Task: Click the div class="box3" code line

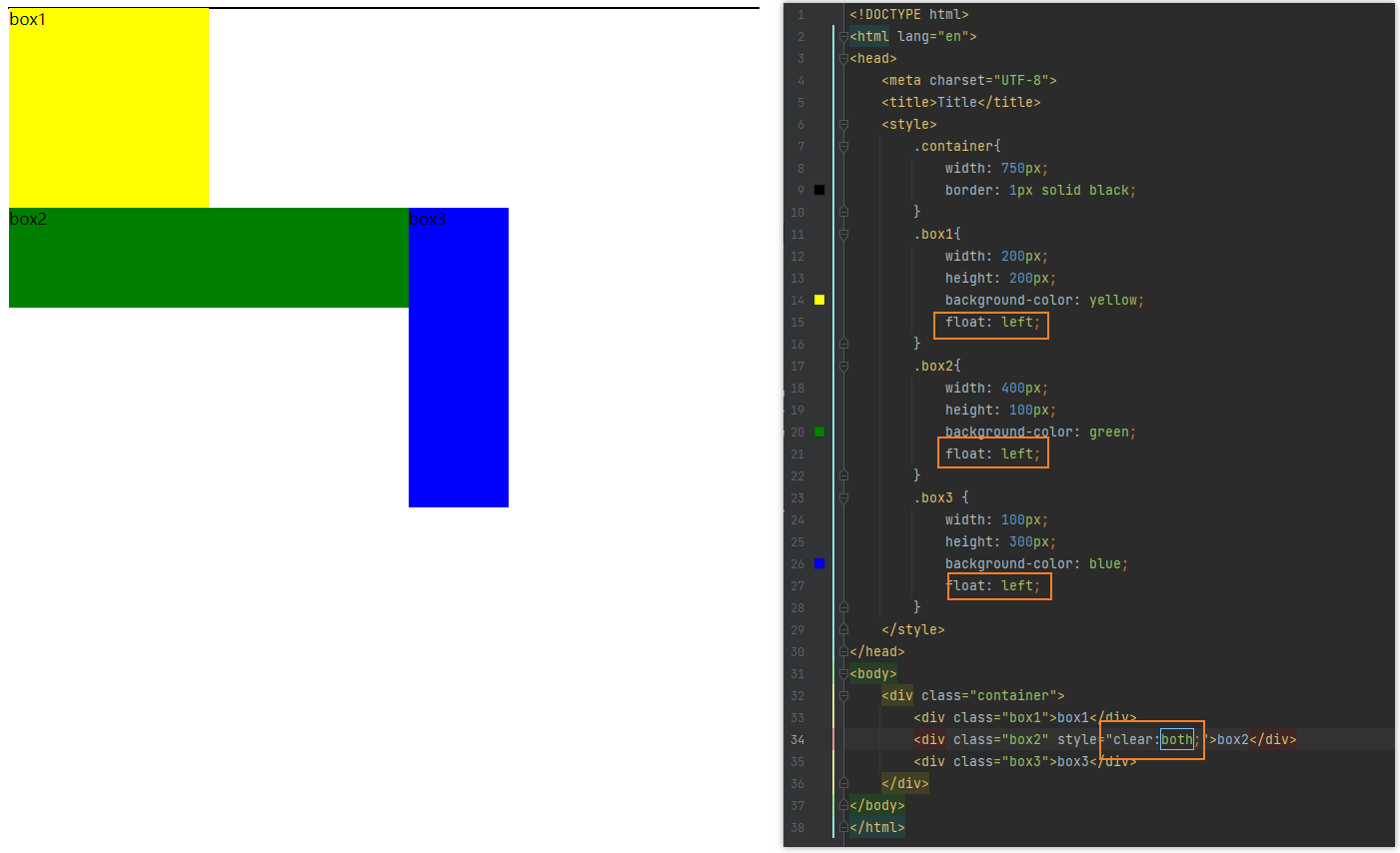Action: click(1025, 762)
